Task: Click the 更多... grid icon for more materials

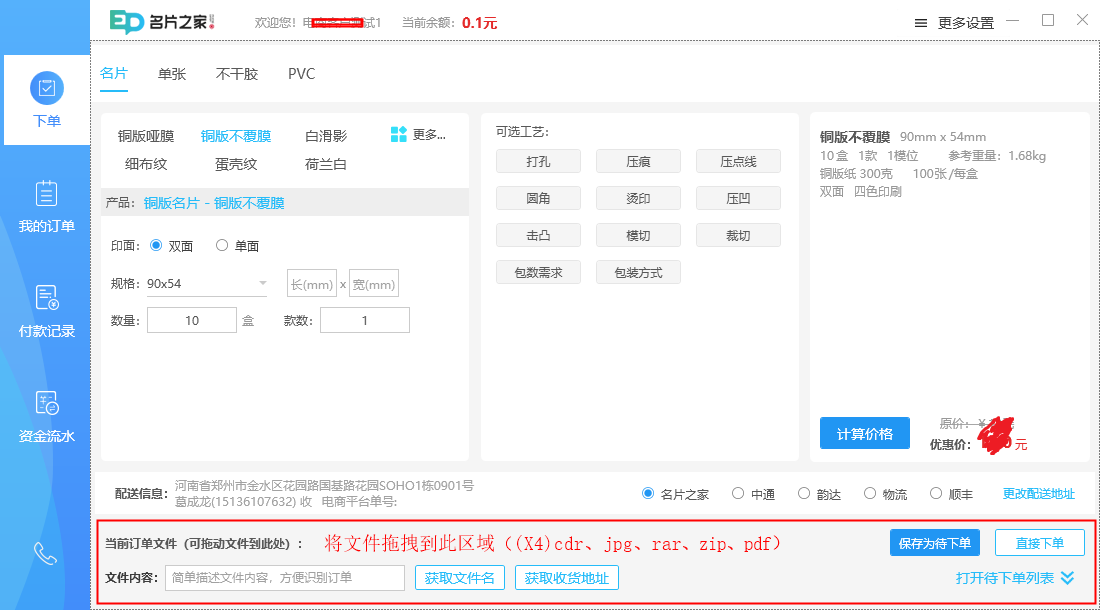Action: click(418, 135)
